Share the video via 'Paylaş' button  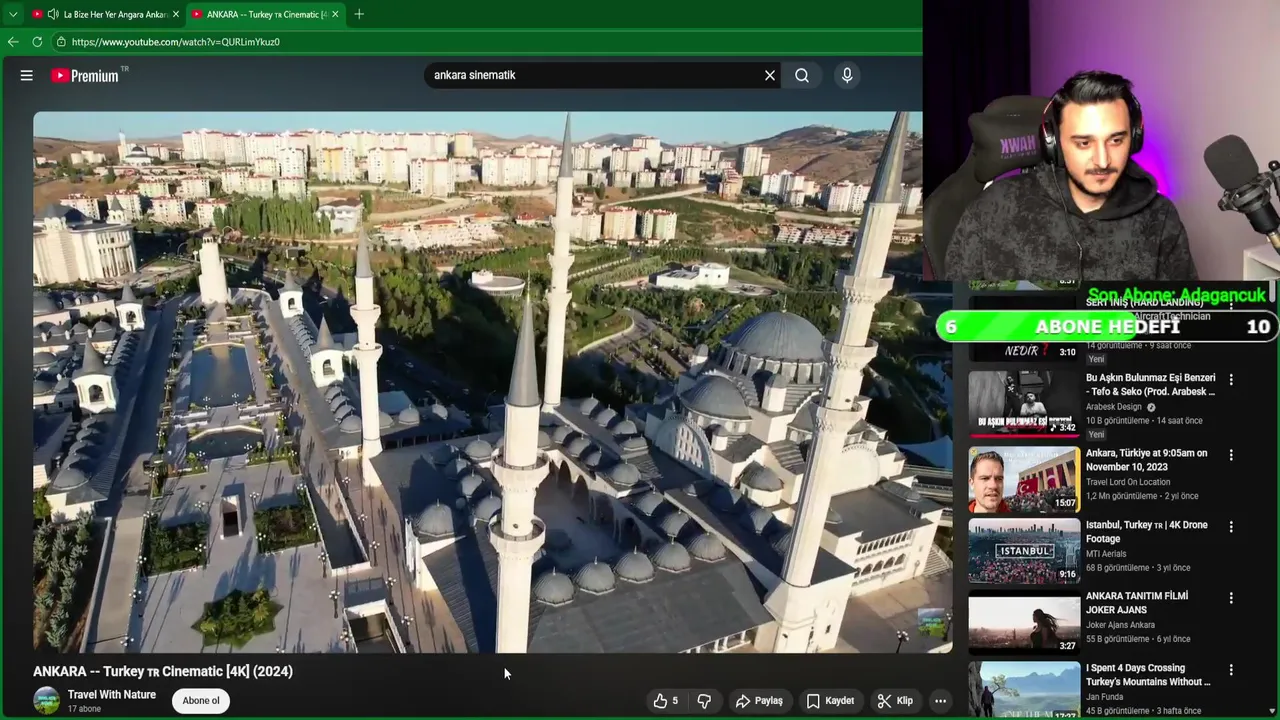pos(759,701)
